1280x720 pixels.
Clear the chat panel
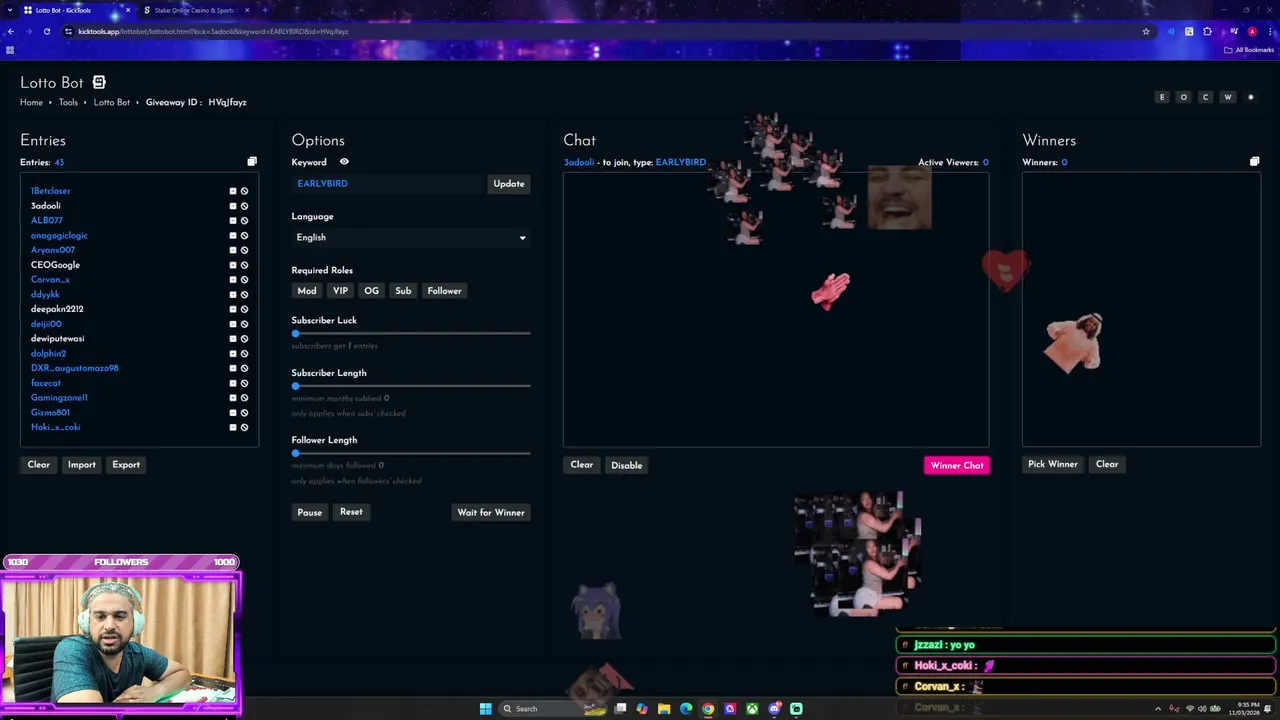(582, 465)
